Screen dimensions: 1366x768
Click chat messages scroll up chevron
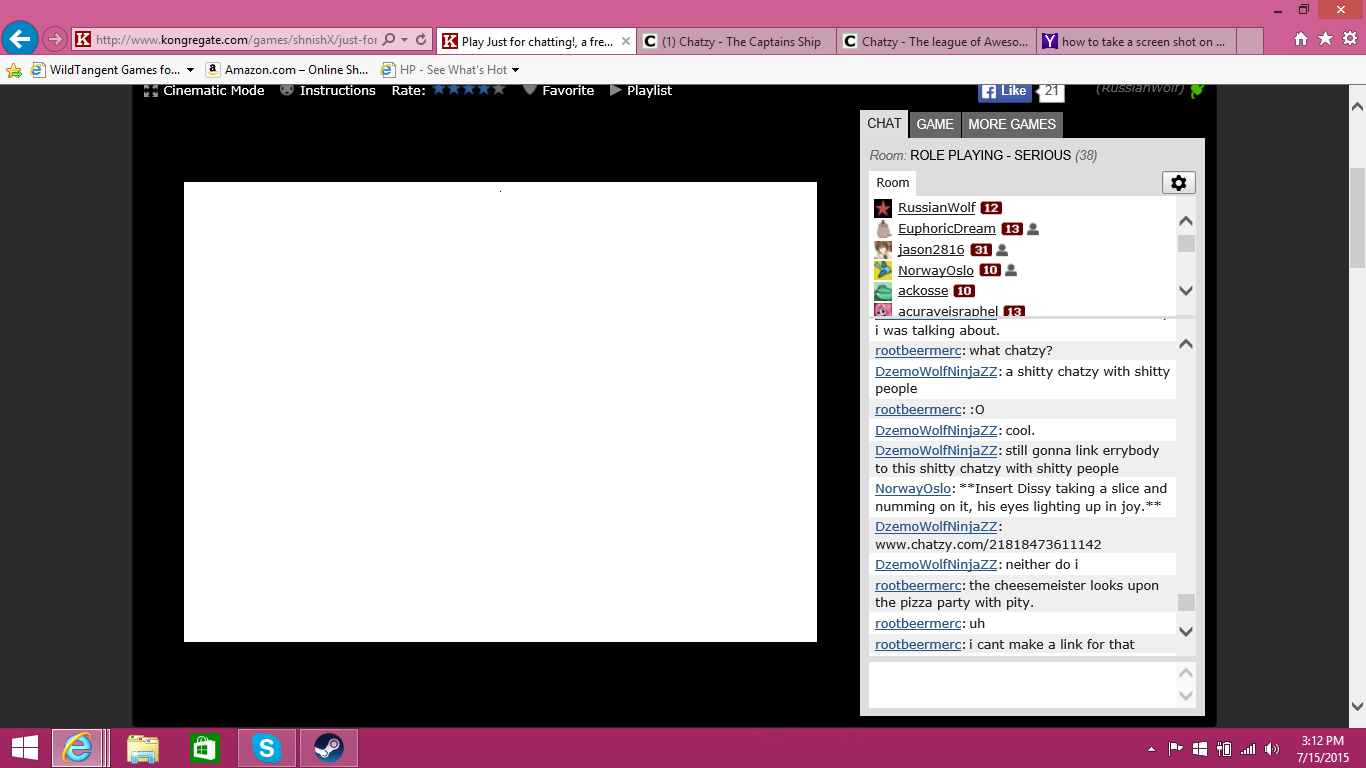pos(1186,344)
